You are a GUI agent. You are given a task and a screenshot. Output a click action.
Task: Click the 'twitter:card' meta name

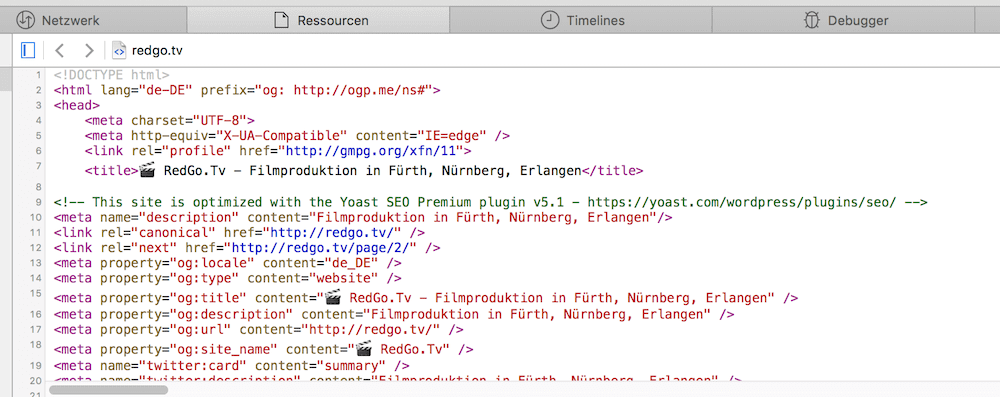tap(193, 366)
